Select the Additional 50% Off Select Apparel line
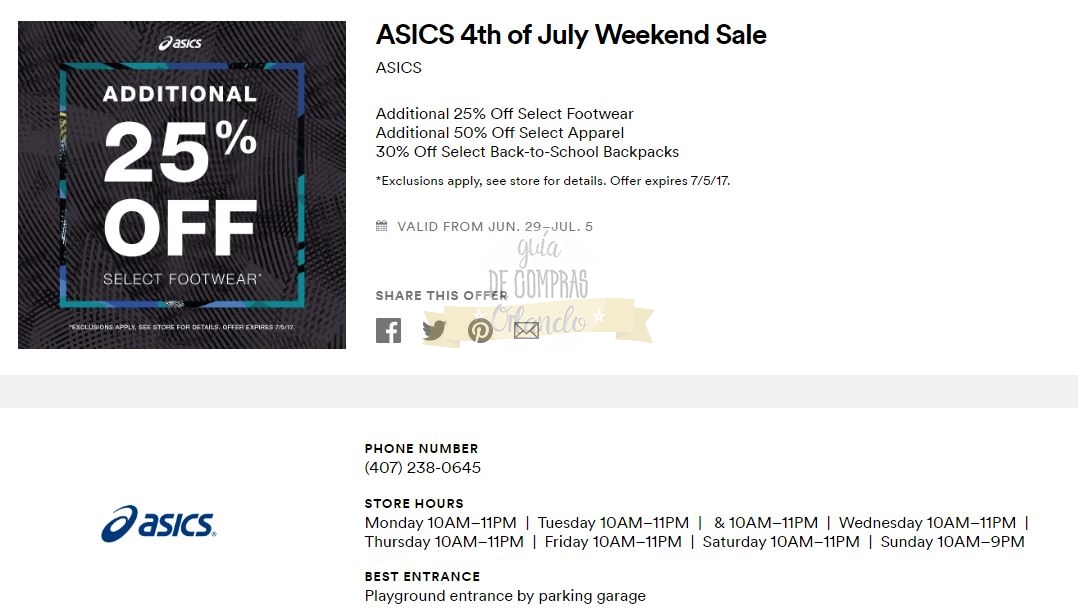1078x610 pixels. (500, 133)
